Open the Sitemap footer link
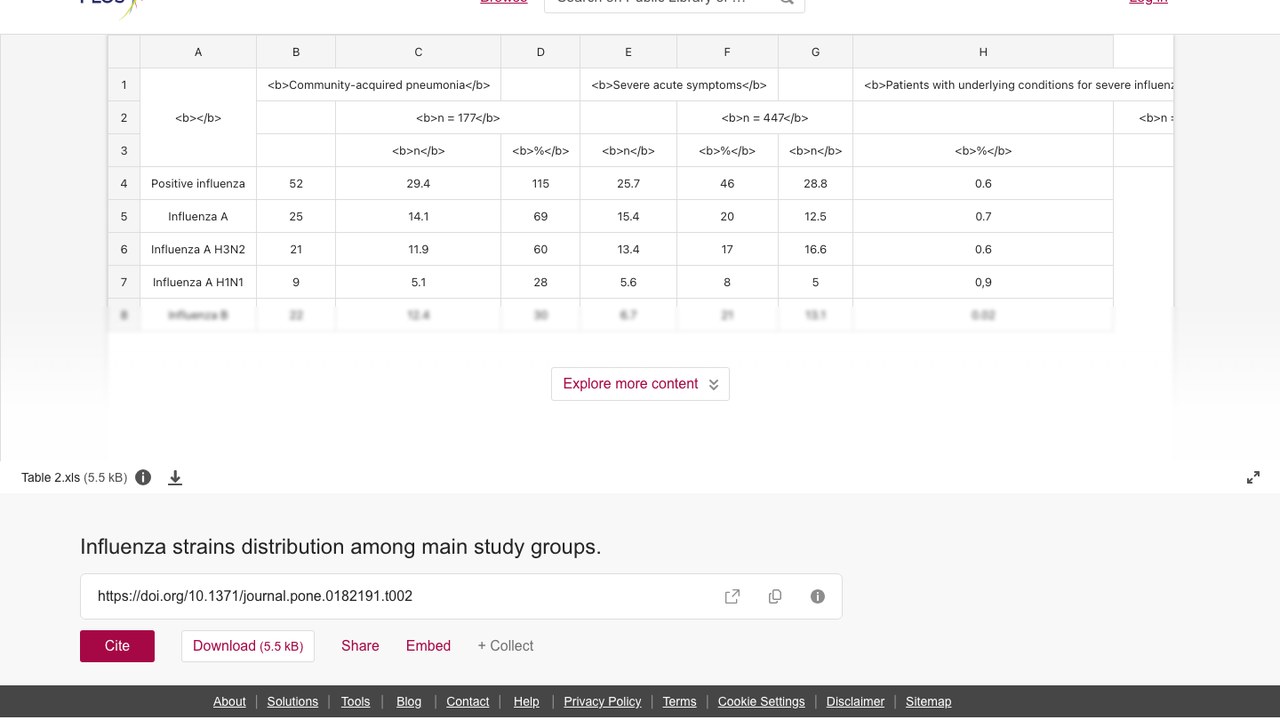 [x=928, y=702]
